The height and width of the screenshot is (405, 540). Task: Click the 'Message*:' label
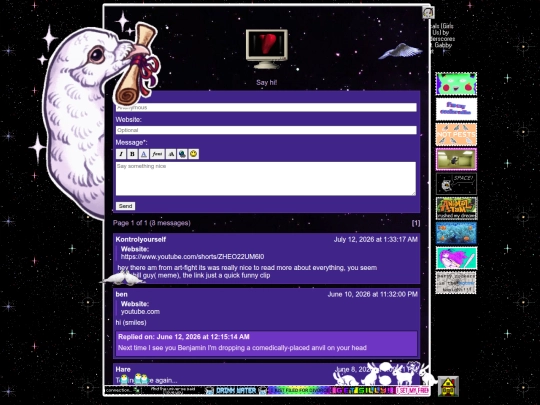click(x=131, y=142)
